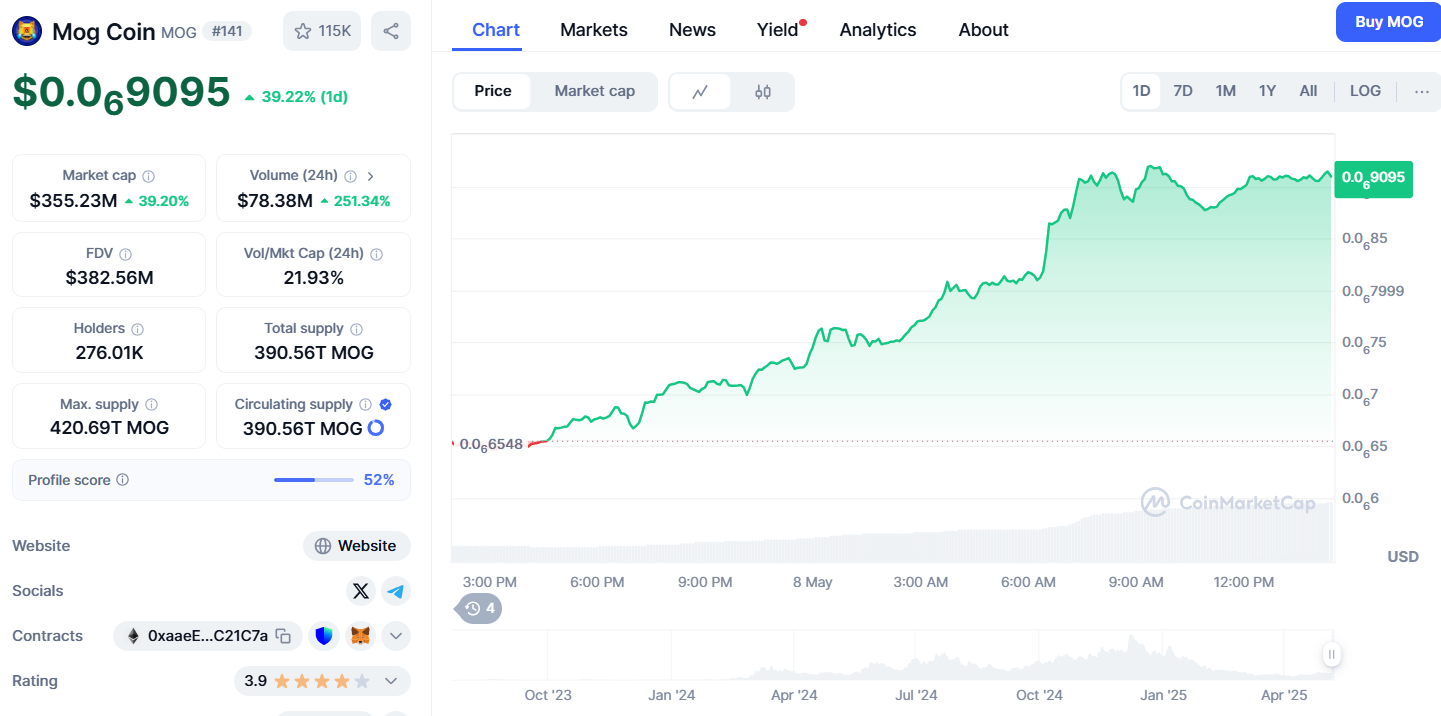Click the 0.0₆6548 opening price label
Screen dimensions: 1441x716
[x=491, y=444]
